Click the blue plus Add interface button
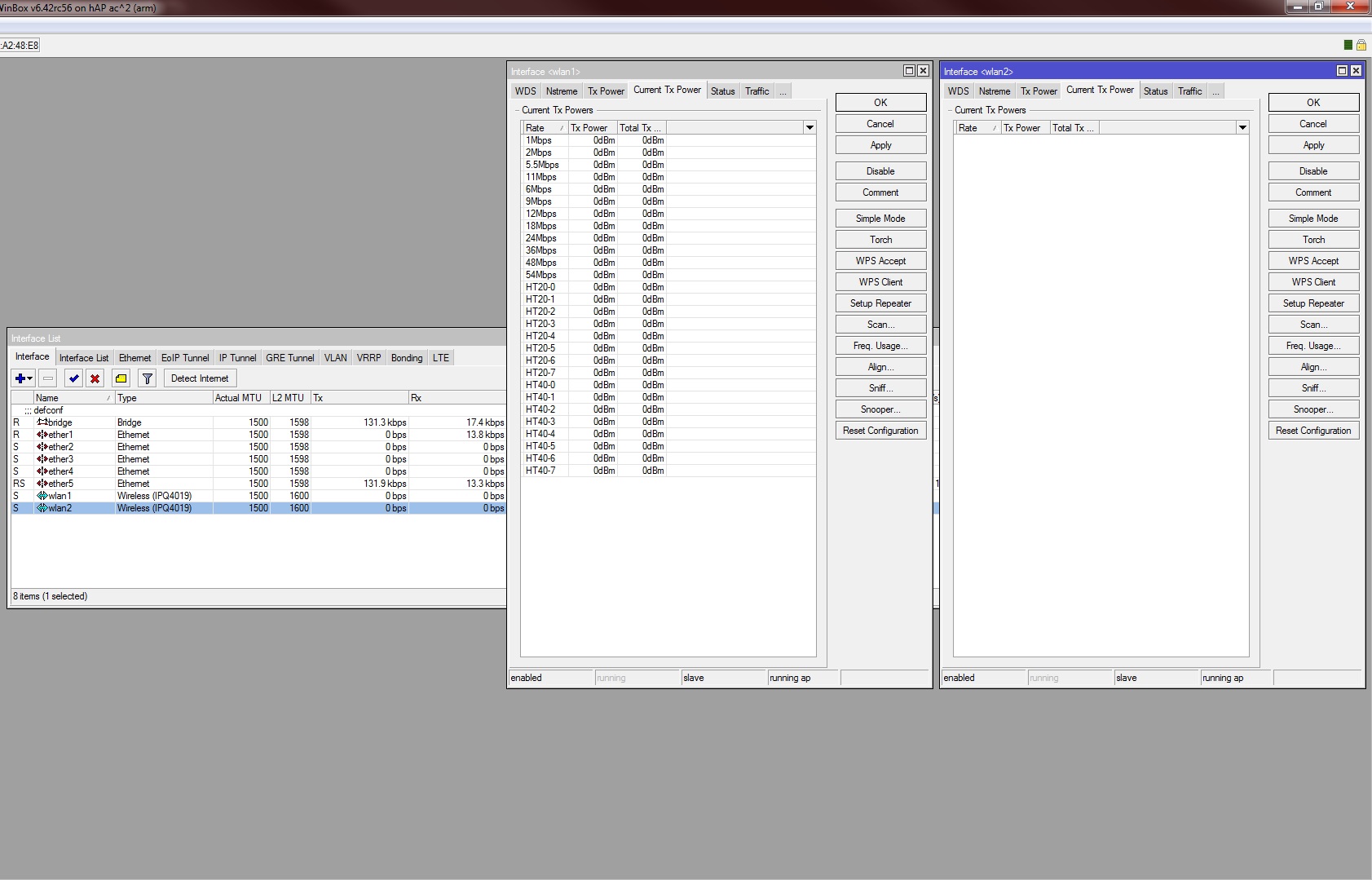Viewport: 1372px width, 880px height. pyautogui.click(x=20, y=378)
